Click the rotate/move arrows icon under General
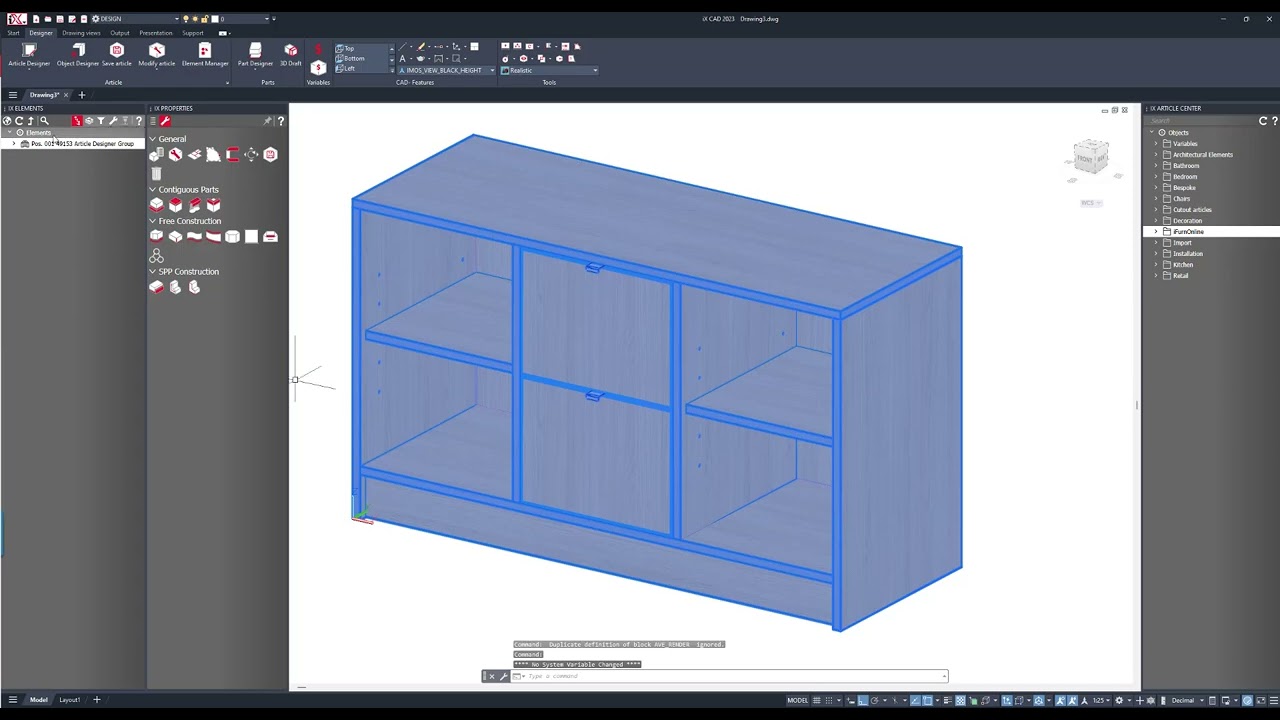 pos(251,154)
